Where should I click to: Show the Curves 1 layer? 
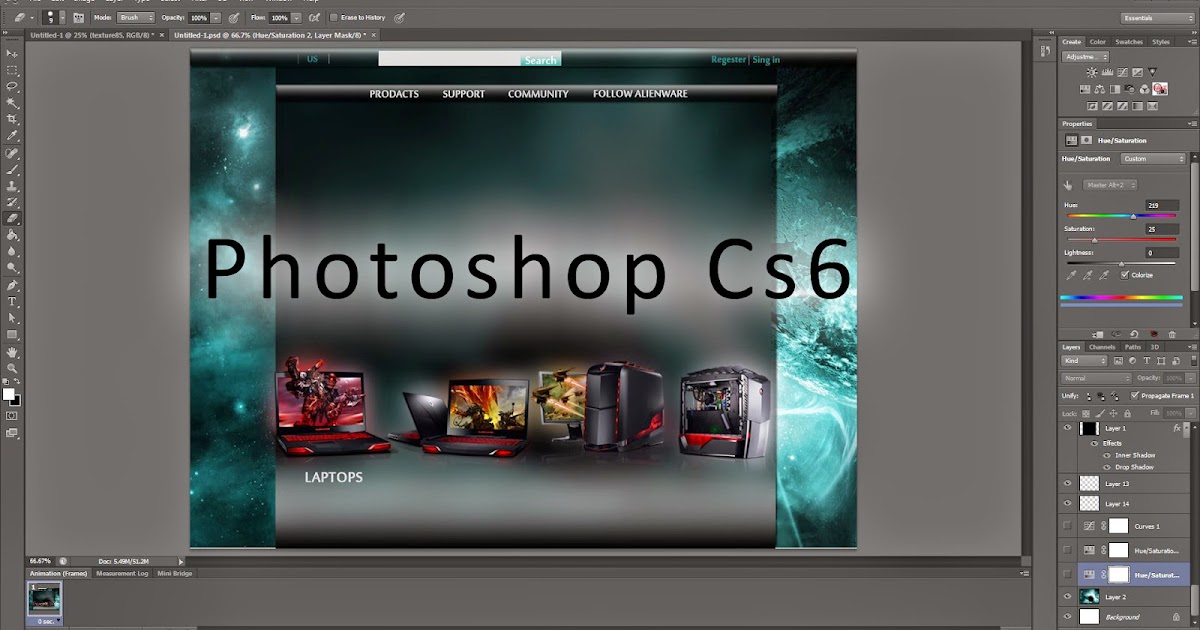point(1068,525)
